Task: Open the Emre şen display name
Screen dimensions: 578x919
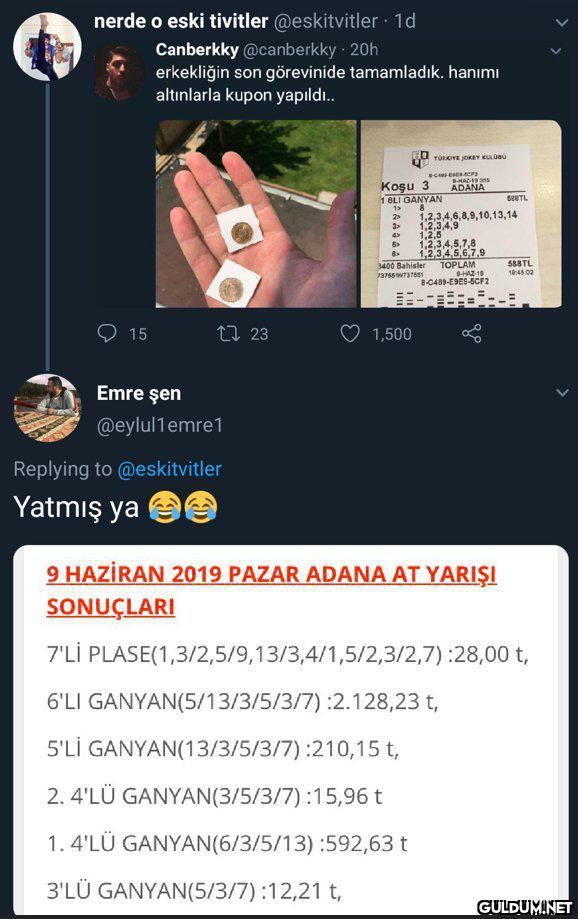Action: point(139,393)
